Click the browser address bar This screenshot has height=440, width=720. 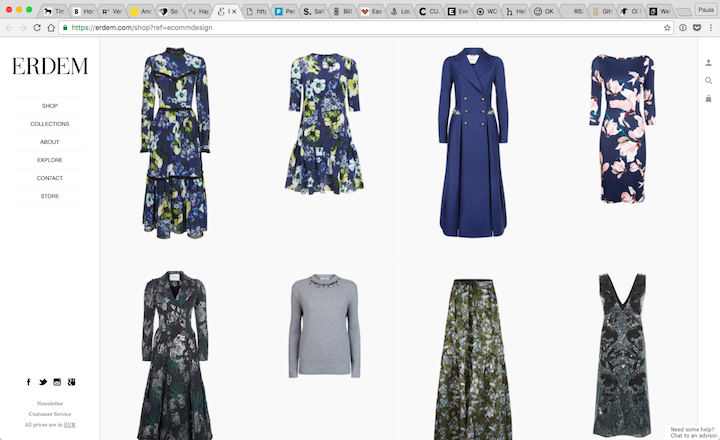tap(350, 28)
